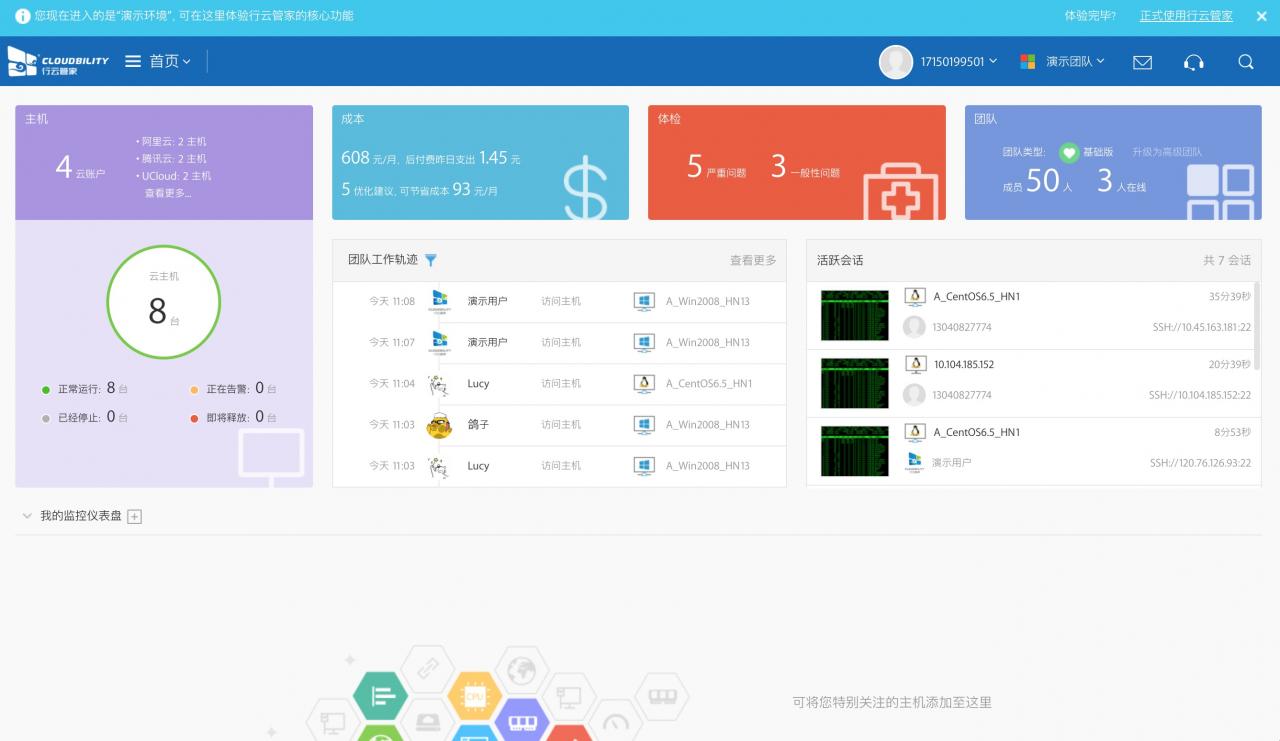This screenshot has width=1280, height=741.
Task: Click the user avatar in header
Action: [895, 62]
